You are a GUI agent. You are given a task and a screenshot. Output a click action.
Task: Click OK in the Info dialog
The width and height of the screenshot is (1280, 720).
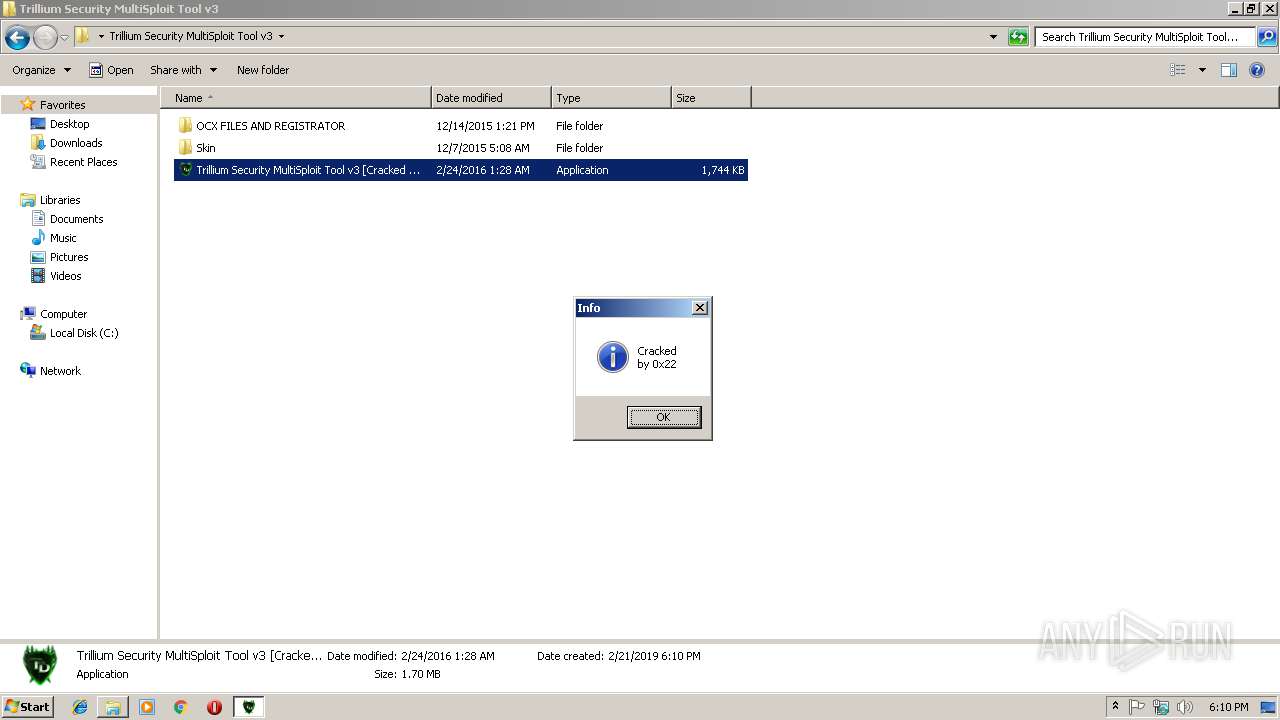pyautogui.click(x=664, y=417)
